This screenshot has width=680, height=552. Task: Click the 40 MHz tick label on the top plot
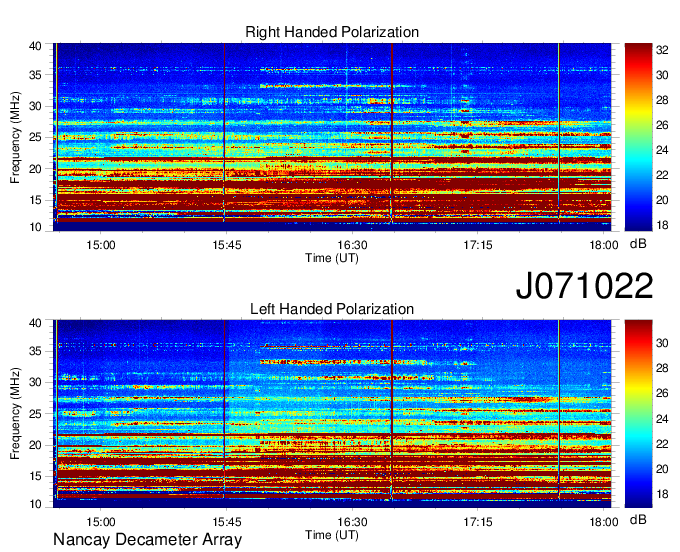click(x=35, y=46)
